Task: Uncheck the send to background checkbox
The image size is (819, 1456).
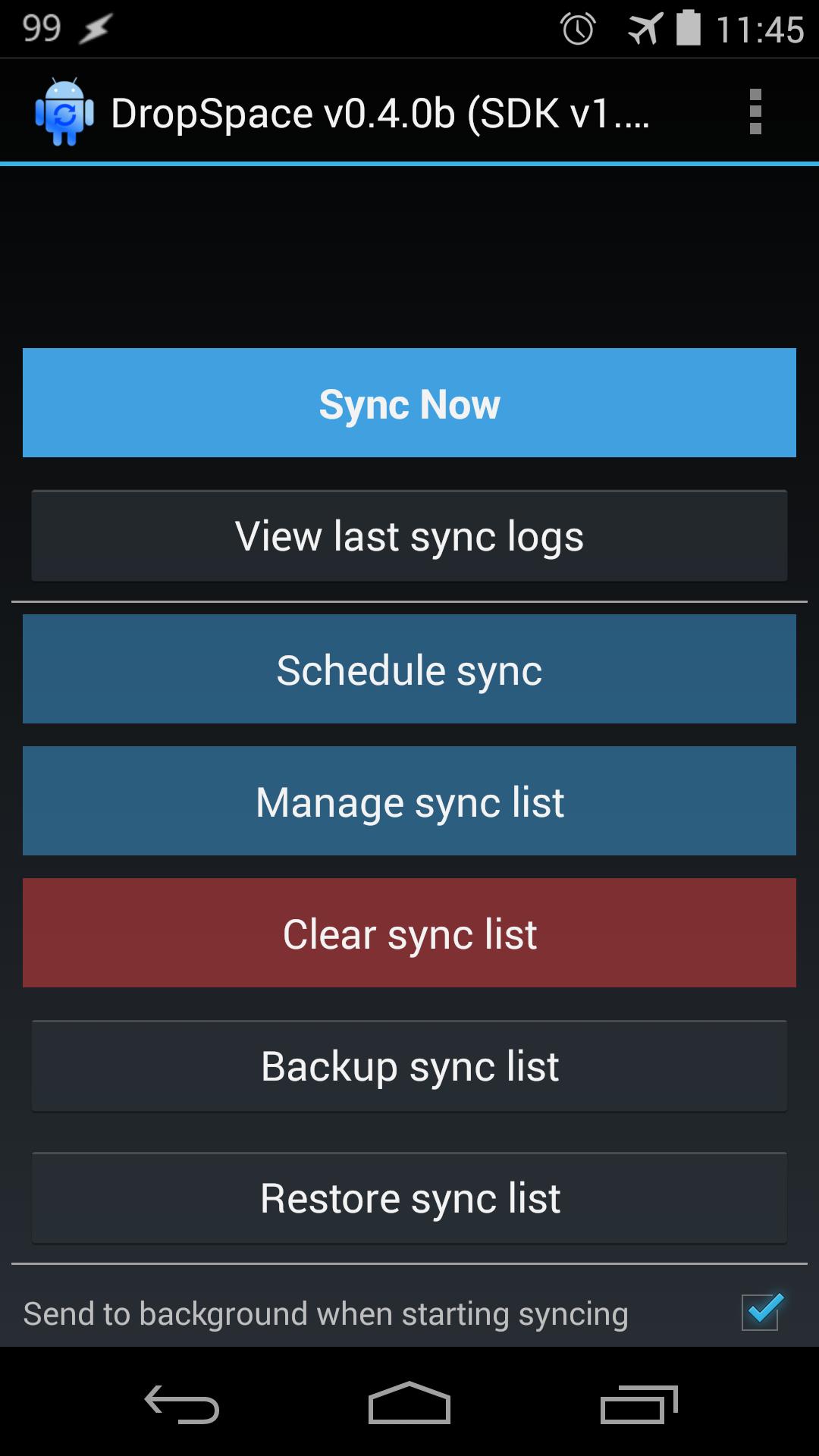Action: 761,1313
